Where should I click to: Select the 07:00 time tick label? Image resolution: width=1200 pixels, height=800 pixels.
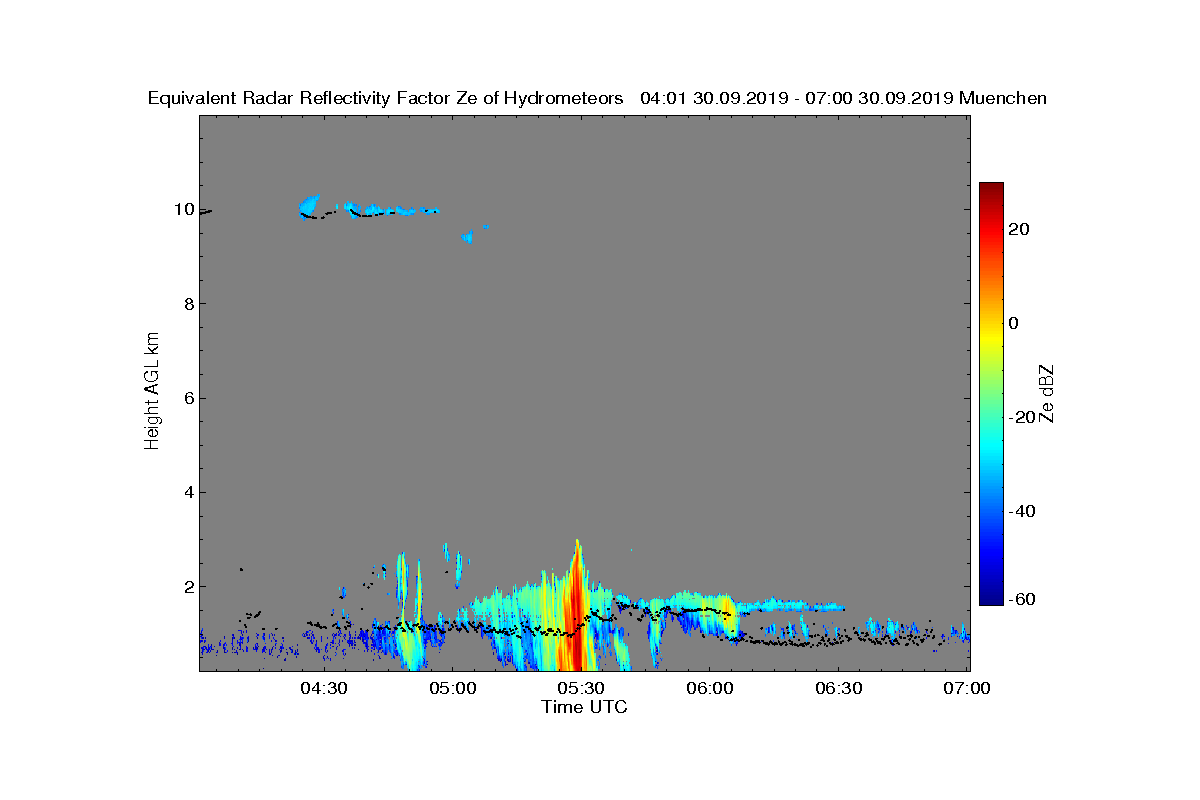click(968, 689)
